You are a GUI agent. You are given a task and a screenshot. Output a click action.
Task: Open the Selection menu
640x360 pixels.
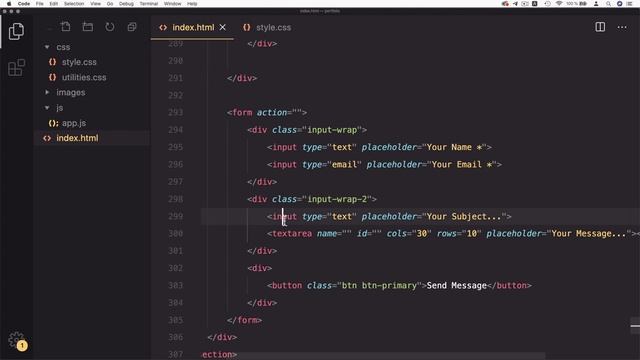[74, 4]
